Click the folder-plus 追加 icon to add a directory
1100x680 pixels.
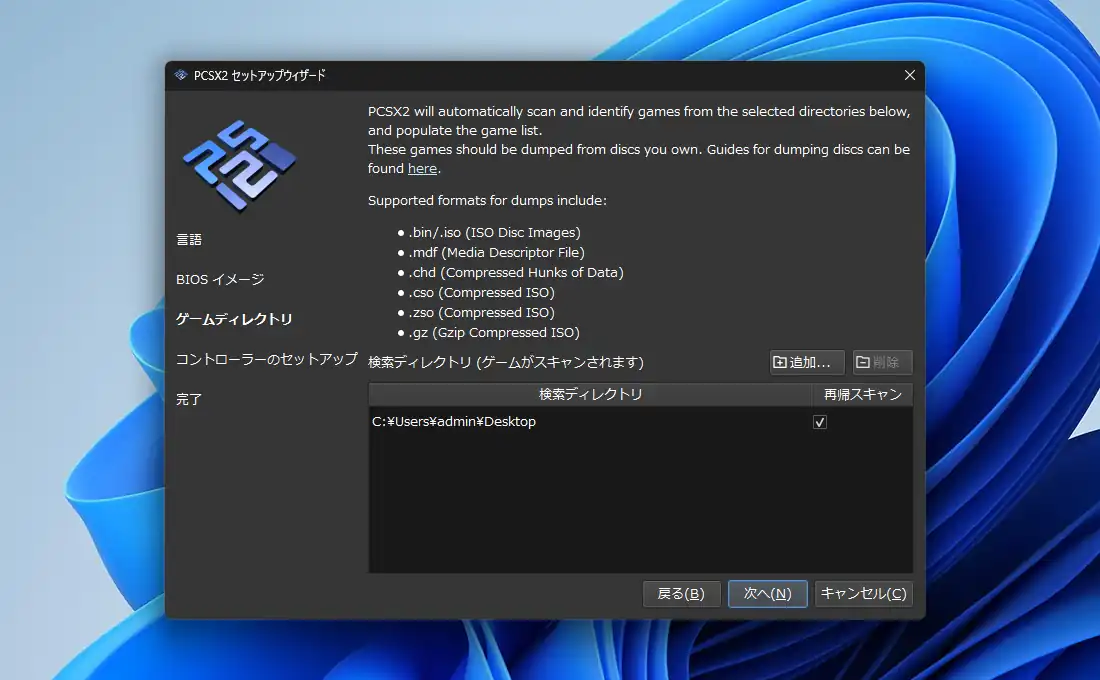point(780,362)
